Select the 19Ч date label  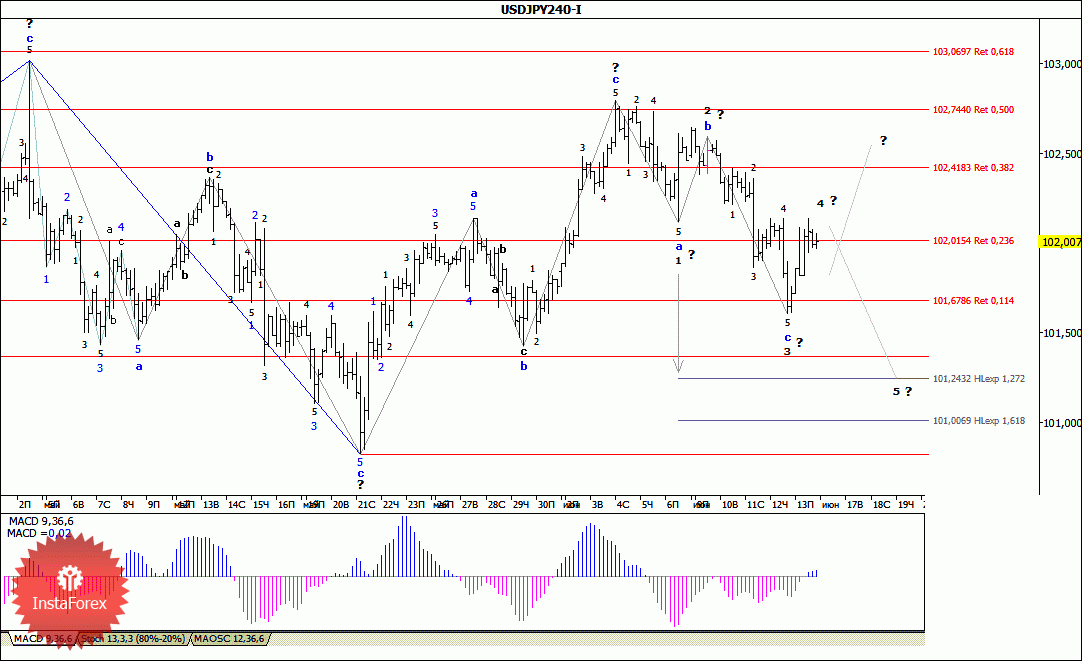[905, 505]
